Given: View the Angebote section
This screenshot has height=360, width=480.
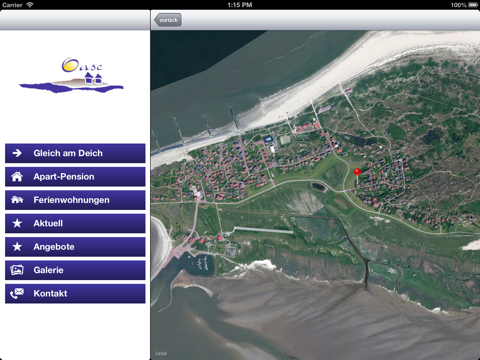Looking at the screenshot, I should [75, 247].
